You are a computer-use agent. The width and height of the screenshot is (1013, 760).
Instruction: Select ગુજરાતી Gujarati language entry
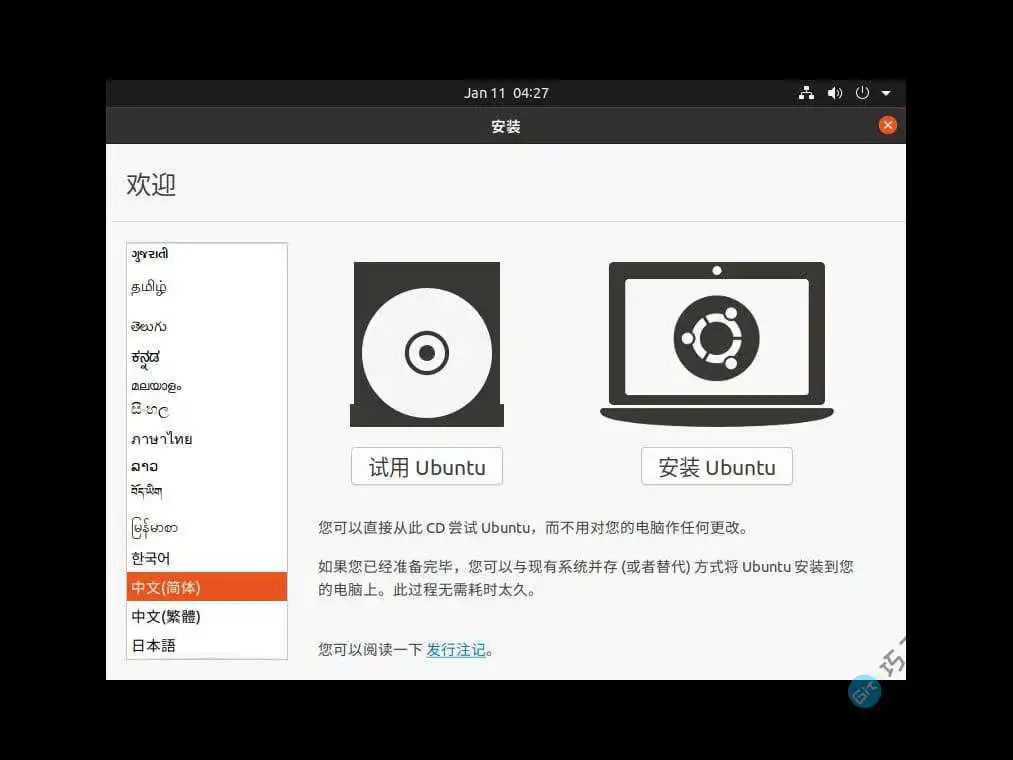click(x=207, y=254)
